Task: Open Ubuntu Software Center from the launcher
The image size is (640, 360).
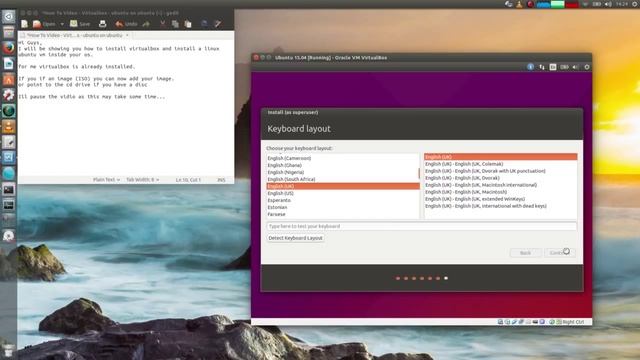Action: tap(9, 80)
